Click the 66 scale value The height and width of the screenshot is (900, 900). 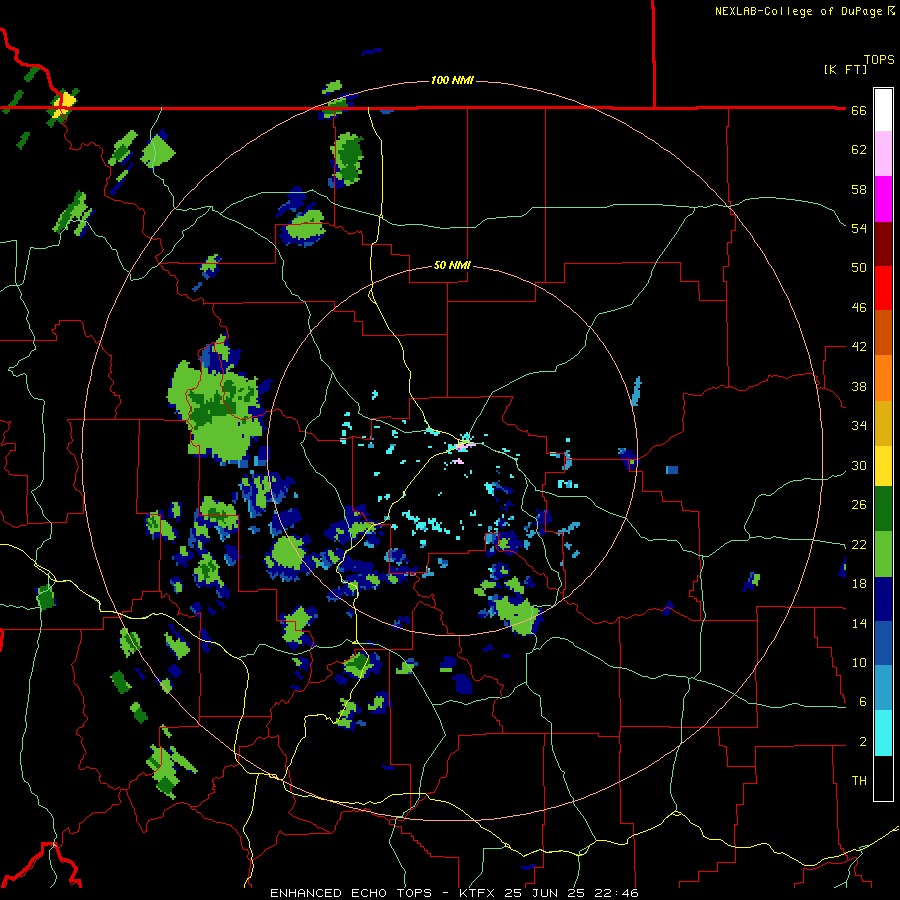859,110
